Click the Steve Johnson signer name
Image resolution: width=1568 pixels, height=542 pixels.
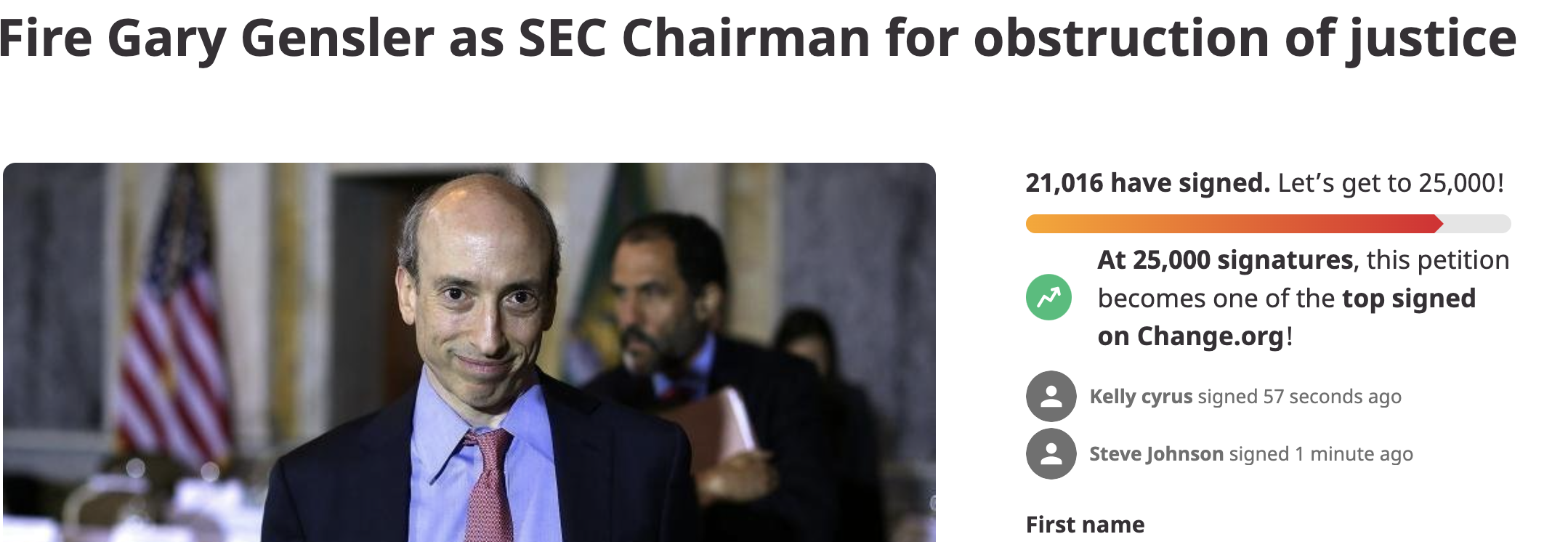click(x=1157, y=454)
